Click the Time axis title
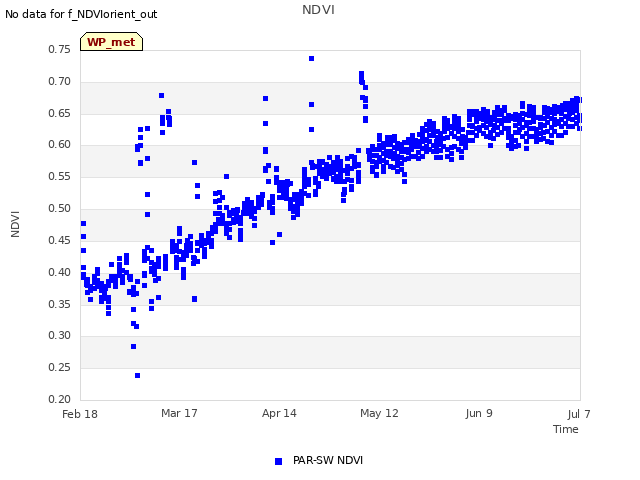The image size is (640, 480). click(566, 429)
